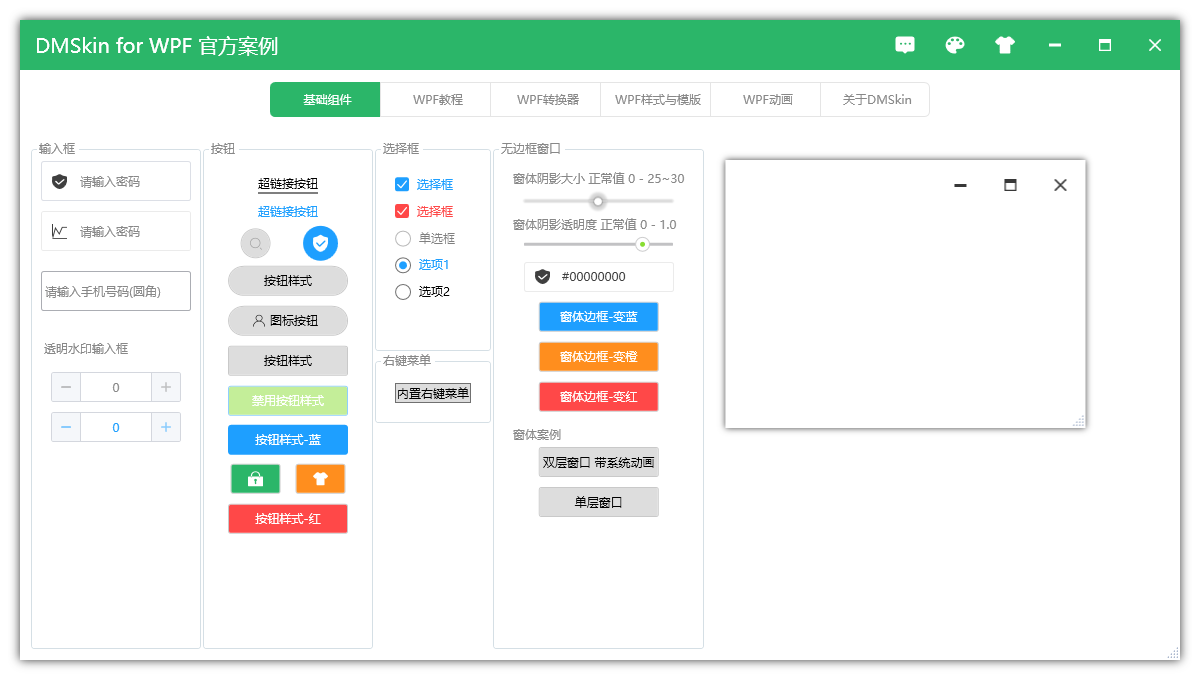This screenshot has height=680, width=1200.
Task: Click the shadow opacity slider thumb
Action: 642,244
